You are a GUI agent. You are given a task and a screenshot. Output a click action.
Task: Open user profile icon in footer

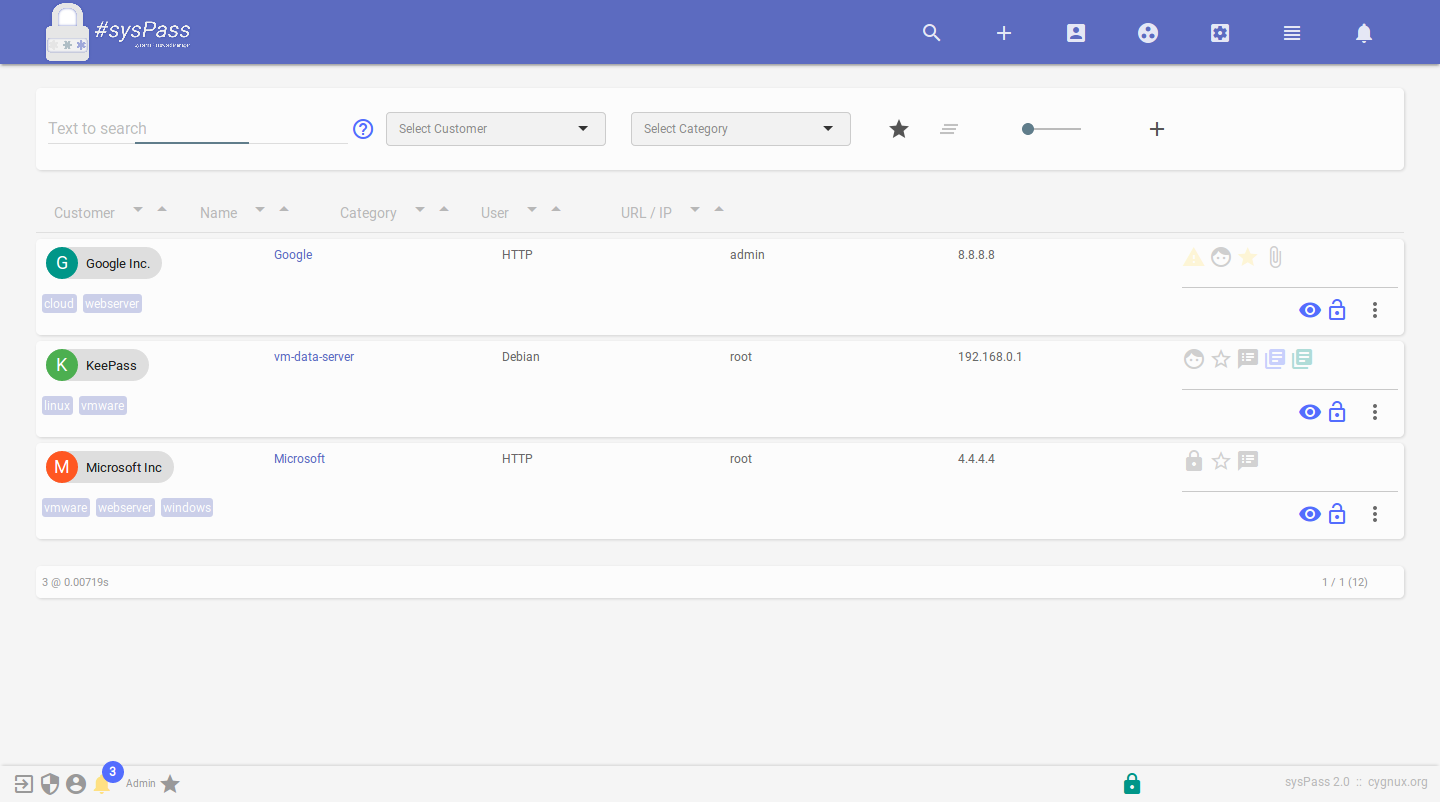(76, 784)
